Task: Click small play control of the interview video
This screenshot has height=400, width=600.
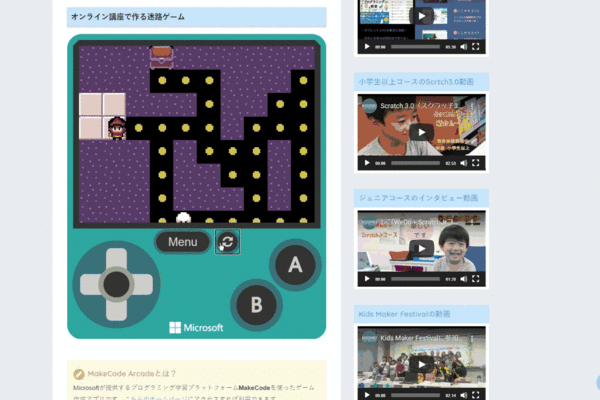Action: (367, 279)
